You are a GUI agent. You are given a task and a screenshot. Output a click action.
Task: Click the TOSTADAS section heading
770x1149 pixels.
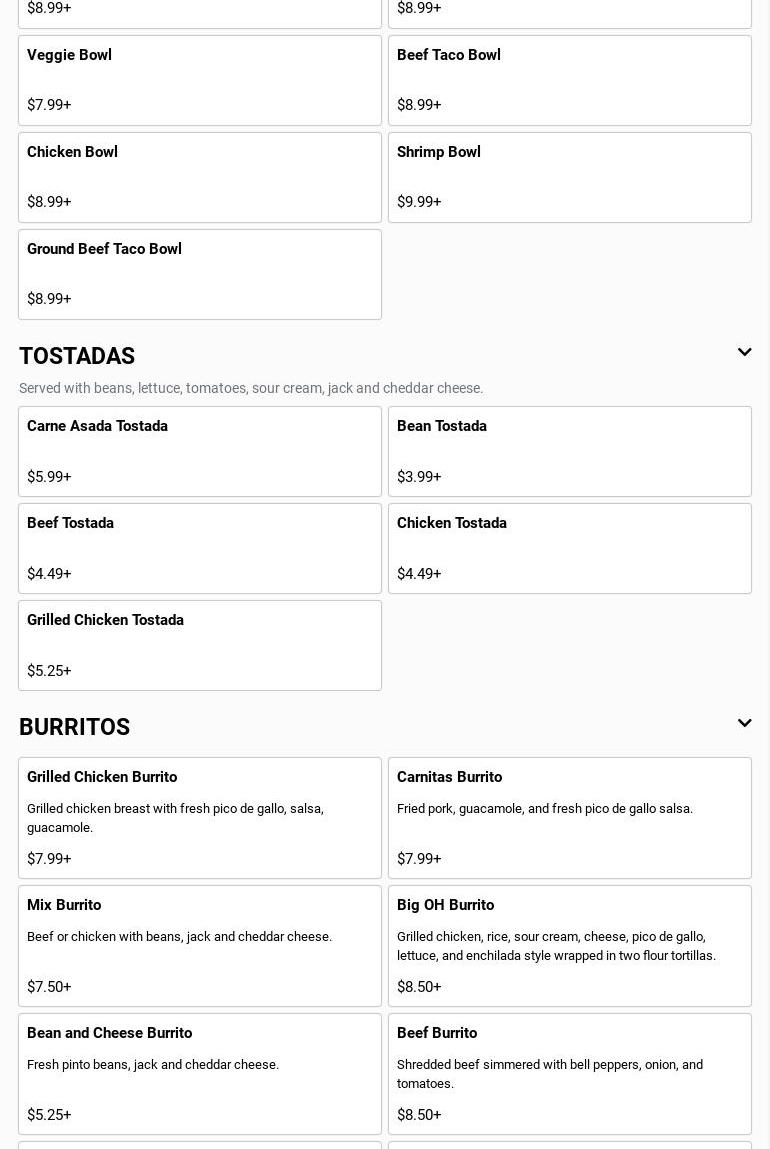click(x=77, y=356)
